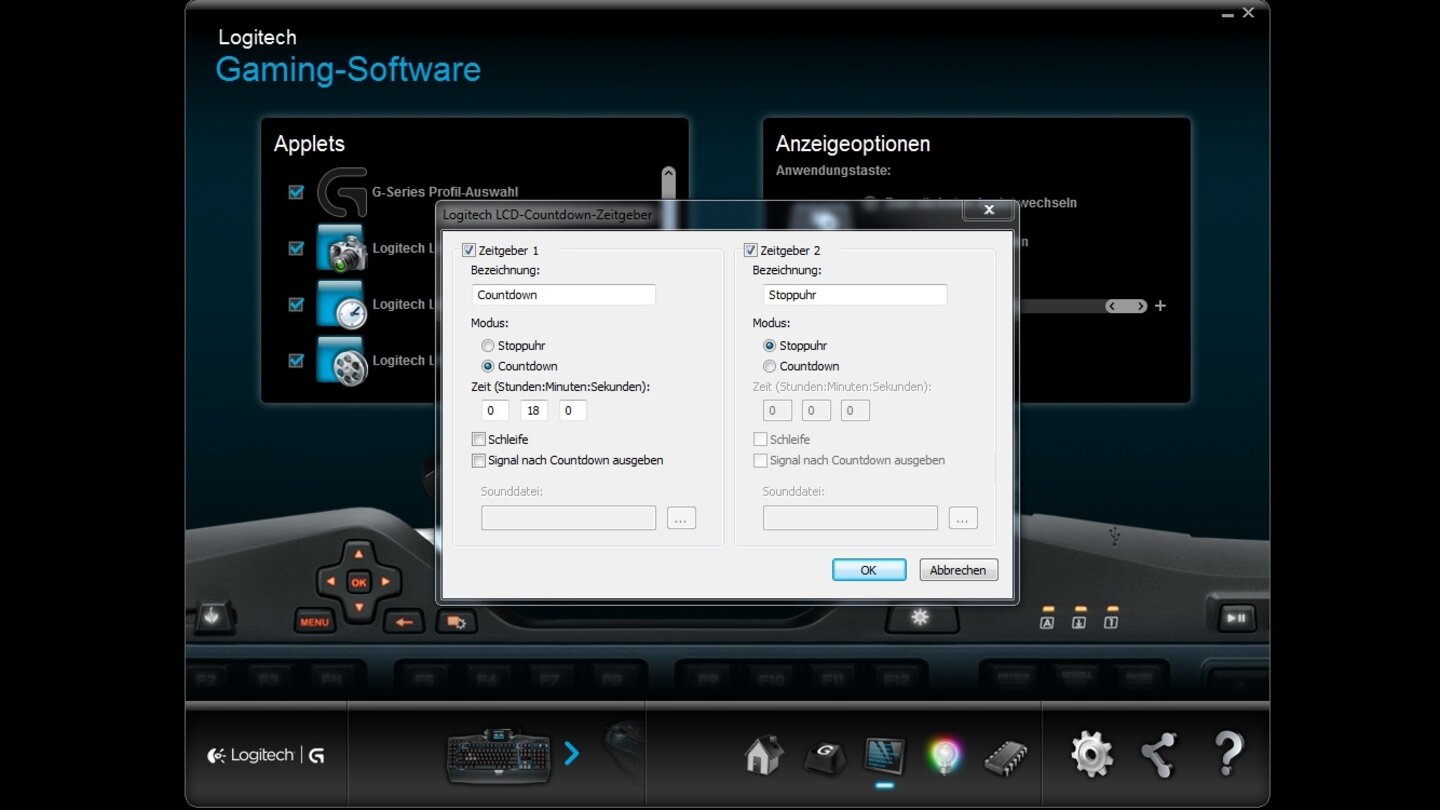
Task: Click the Zeitgeber 1 seconds field
Action: click(x=573, y=410)
